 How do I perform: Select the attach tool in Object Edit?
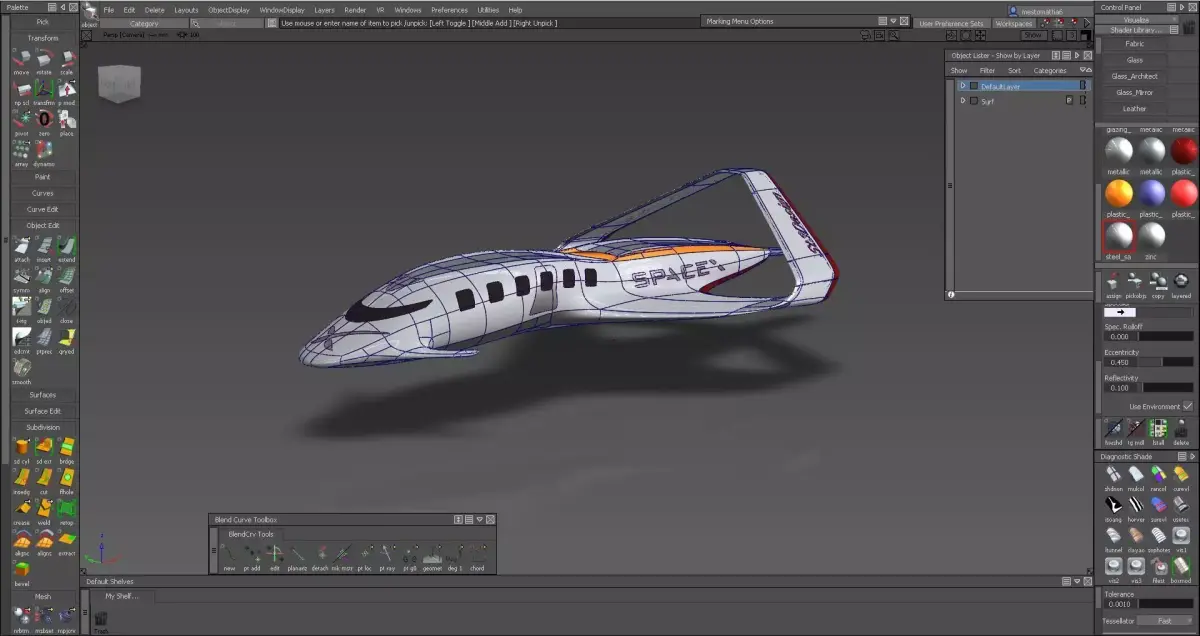tap(21, 247)
